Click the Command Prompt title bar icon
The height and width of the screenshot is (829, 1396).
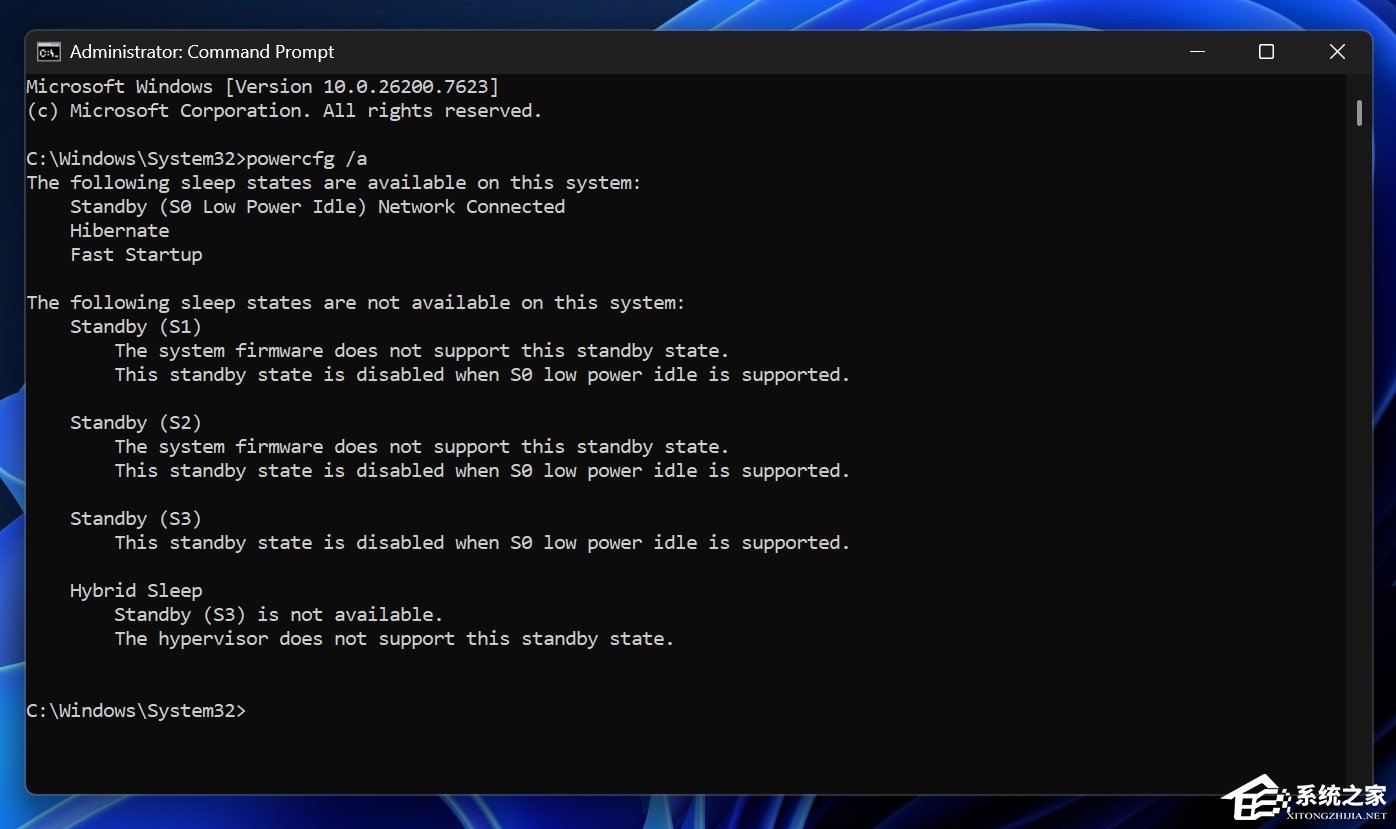pyautogui.click(x=48, y=52)
